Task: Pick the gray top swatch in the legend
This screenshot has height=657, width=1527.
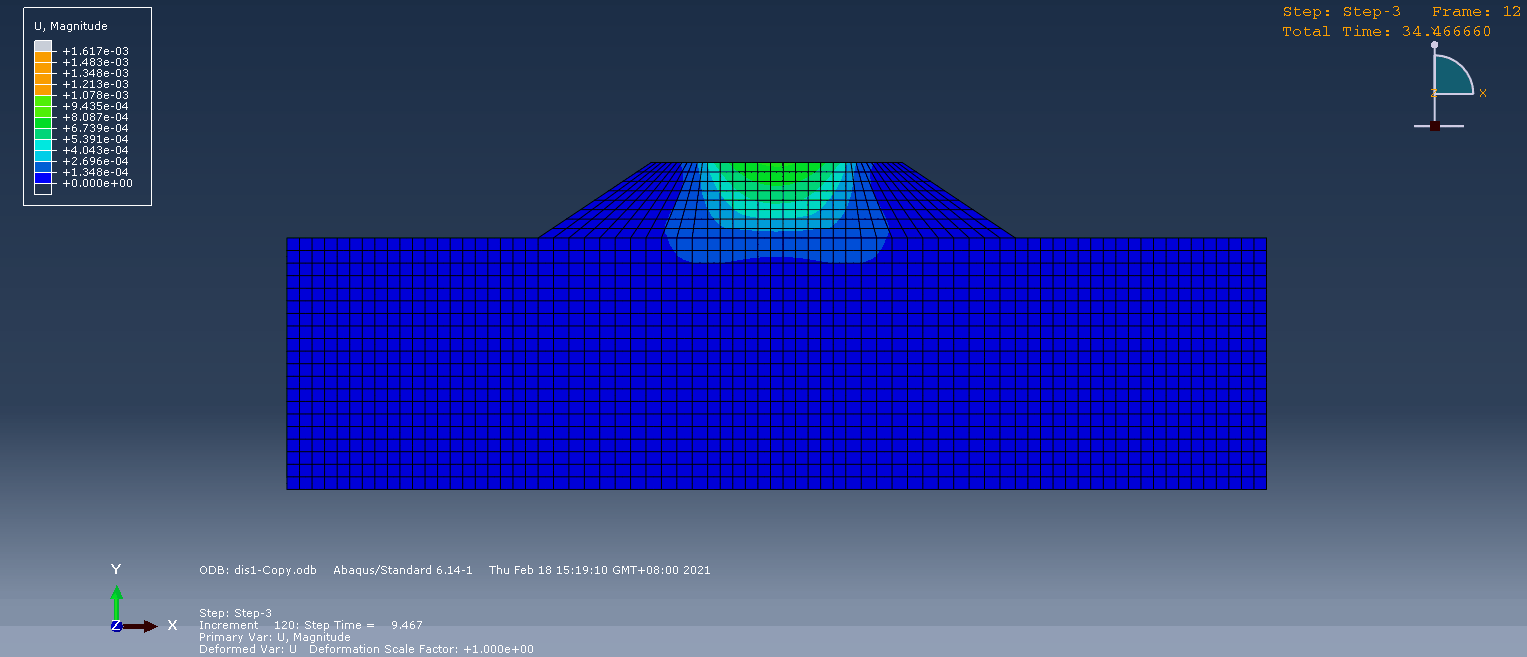Action: click(42, 46)
